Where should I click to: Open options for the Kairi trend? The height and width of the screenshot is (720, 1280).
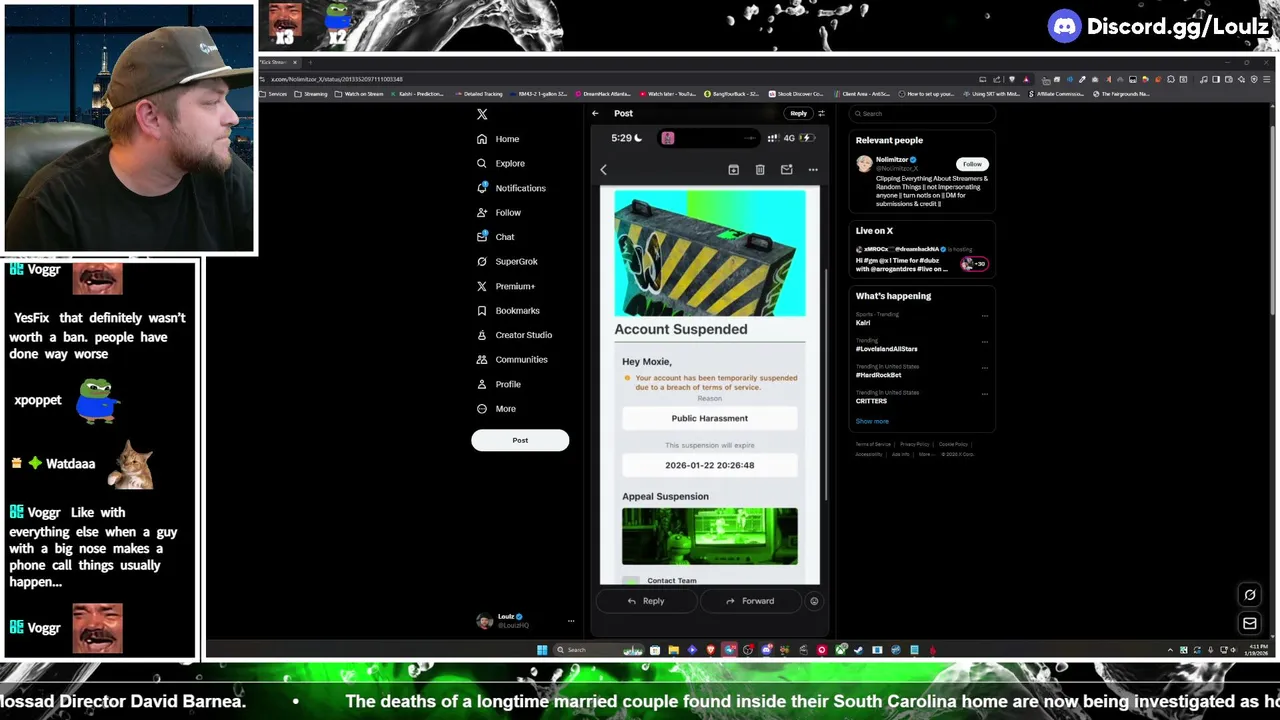point(984,316)
